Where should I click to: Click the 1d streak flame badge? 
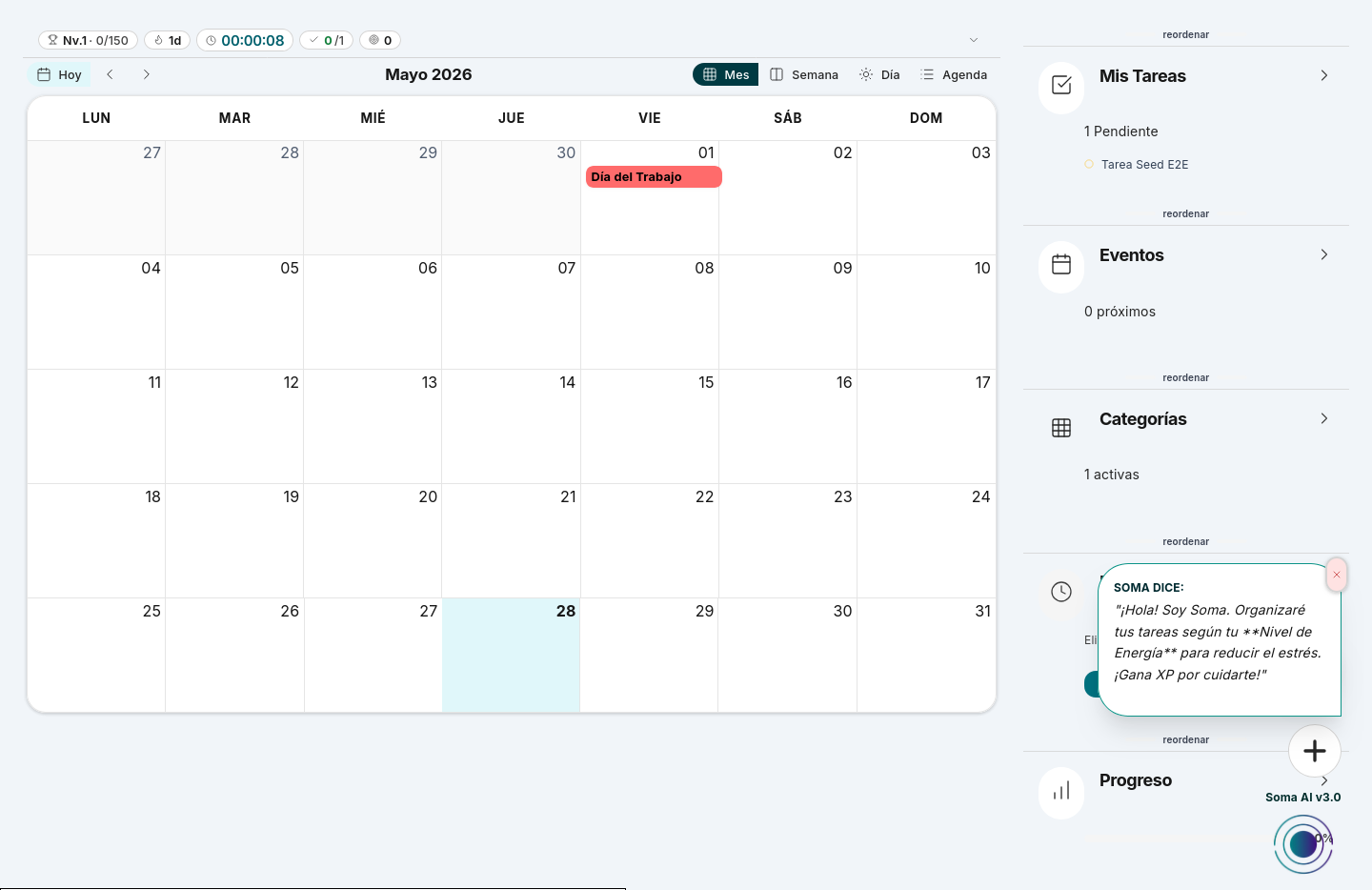click(x=168, y=40)
